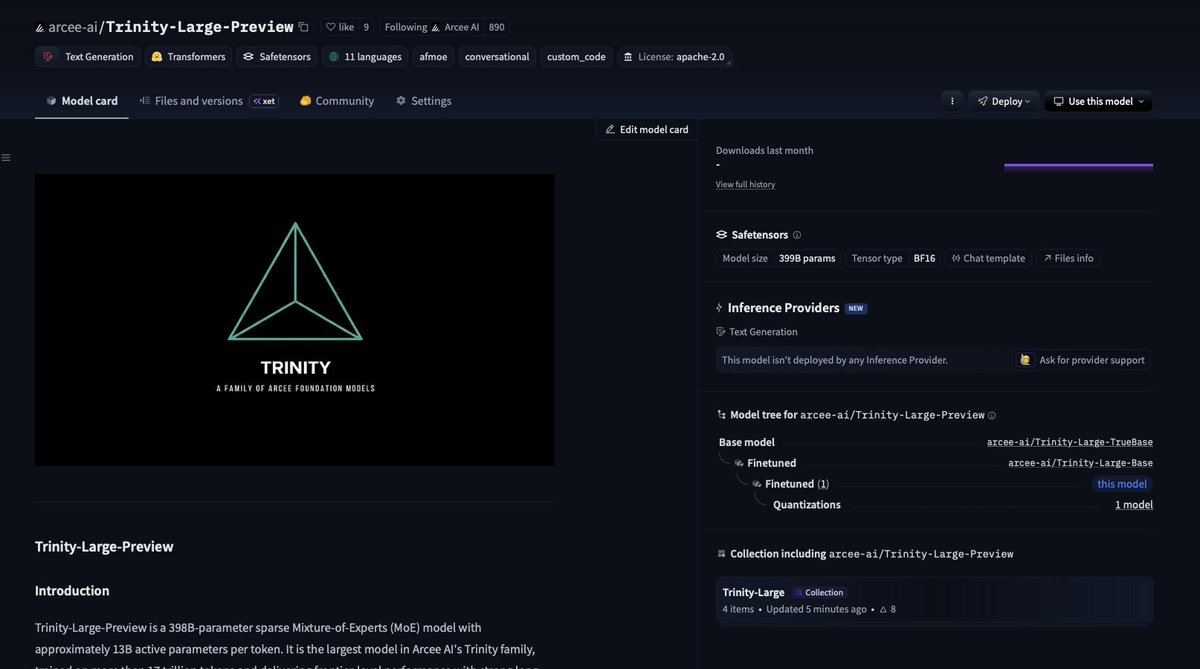
Task: Click the xet badge
Action: pyautogui.click(x=264, y=101)
